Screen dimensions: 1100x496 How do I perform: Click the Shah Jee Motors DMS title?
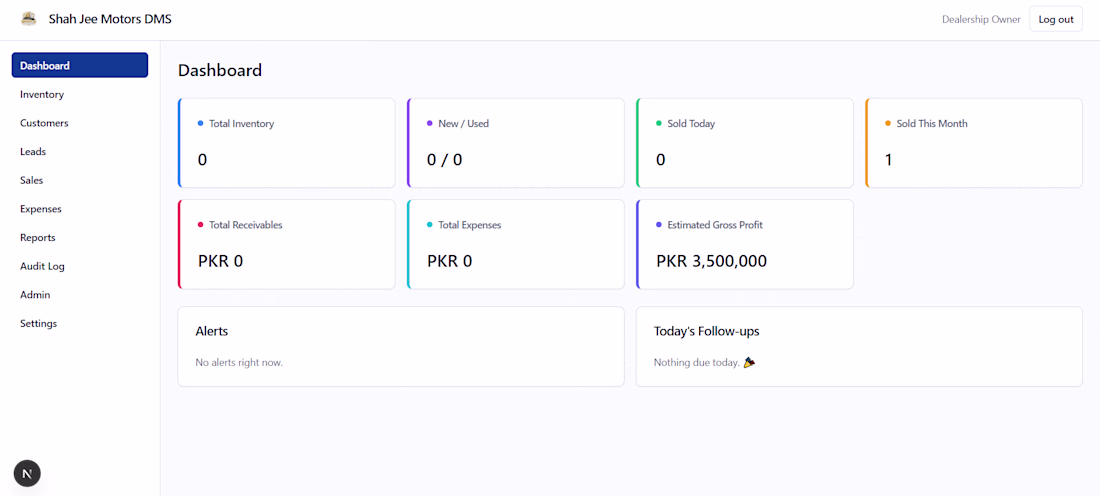coord(110,19)
